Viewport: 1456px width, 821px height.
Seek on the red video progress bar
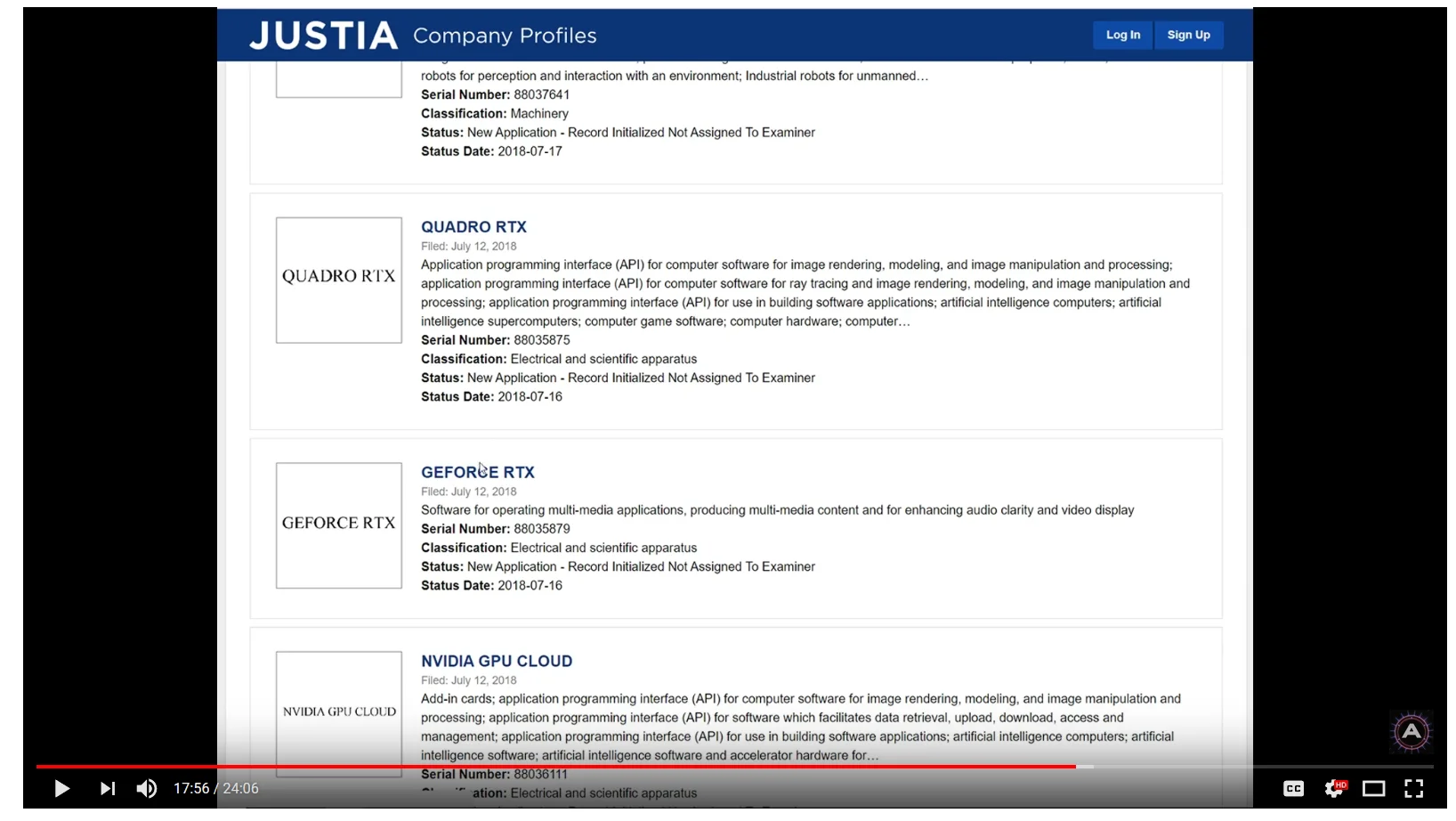(x=555, y=766)
